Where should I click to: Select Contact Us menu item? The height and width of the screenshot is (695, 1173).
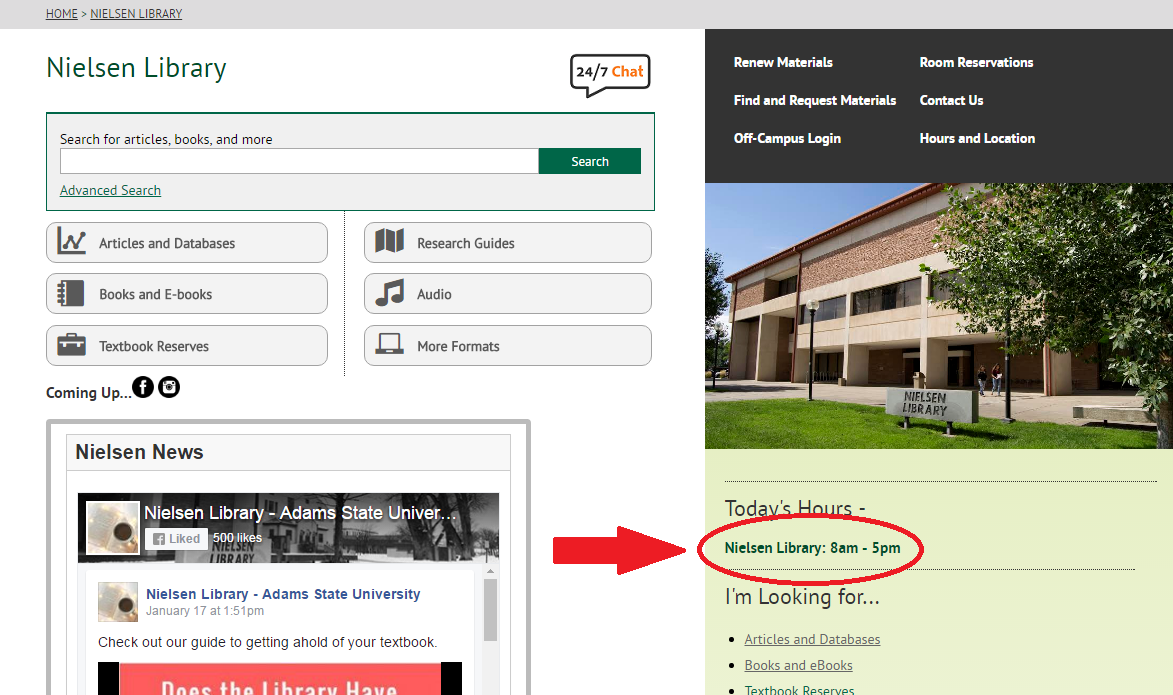point(951,100)
